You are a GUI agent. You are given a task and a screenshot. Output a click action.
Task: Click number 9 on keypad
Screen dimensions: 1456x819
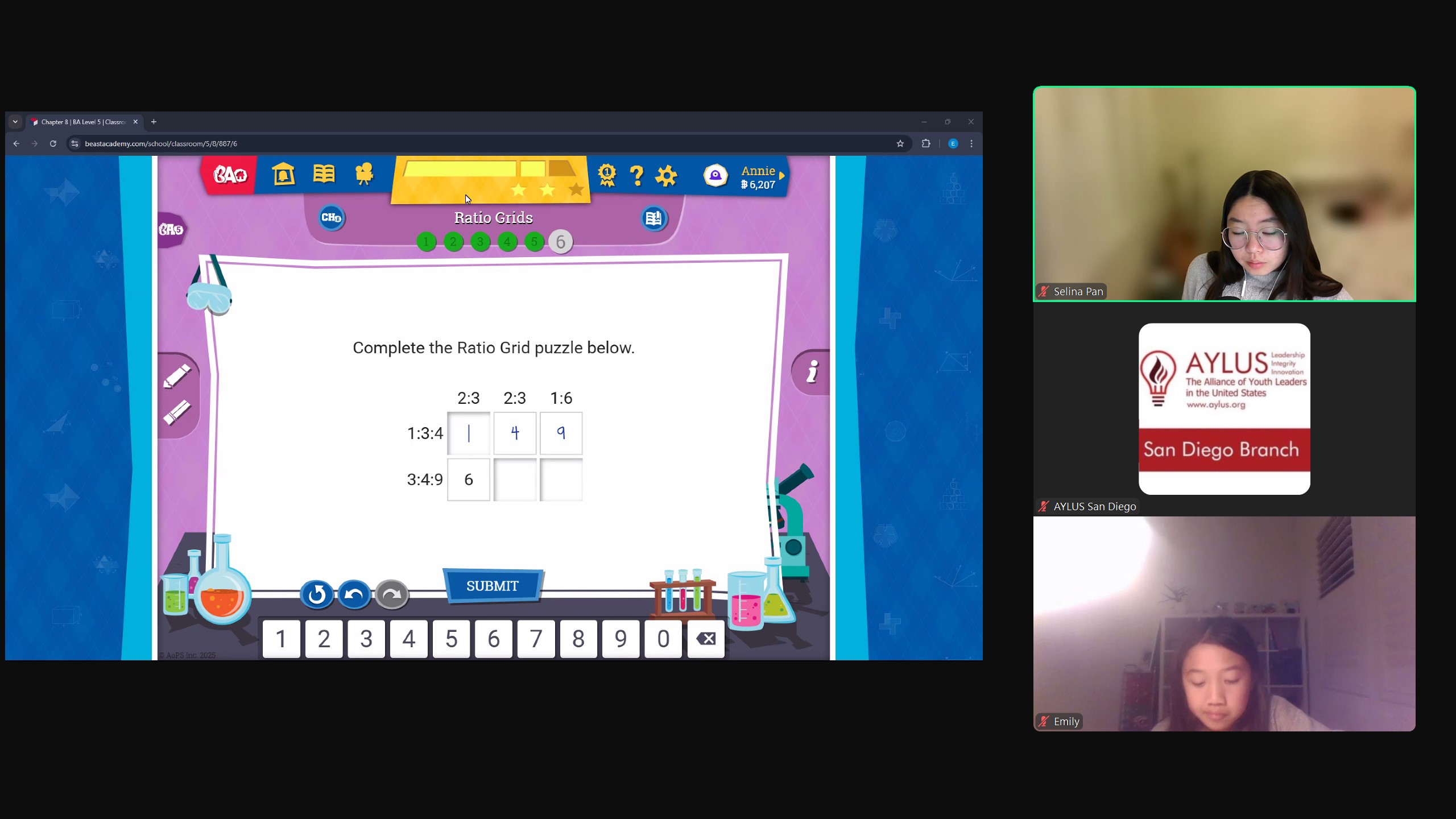pos(621,639)
